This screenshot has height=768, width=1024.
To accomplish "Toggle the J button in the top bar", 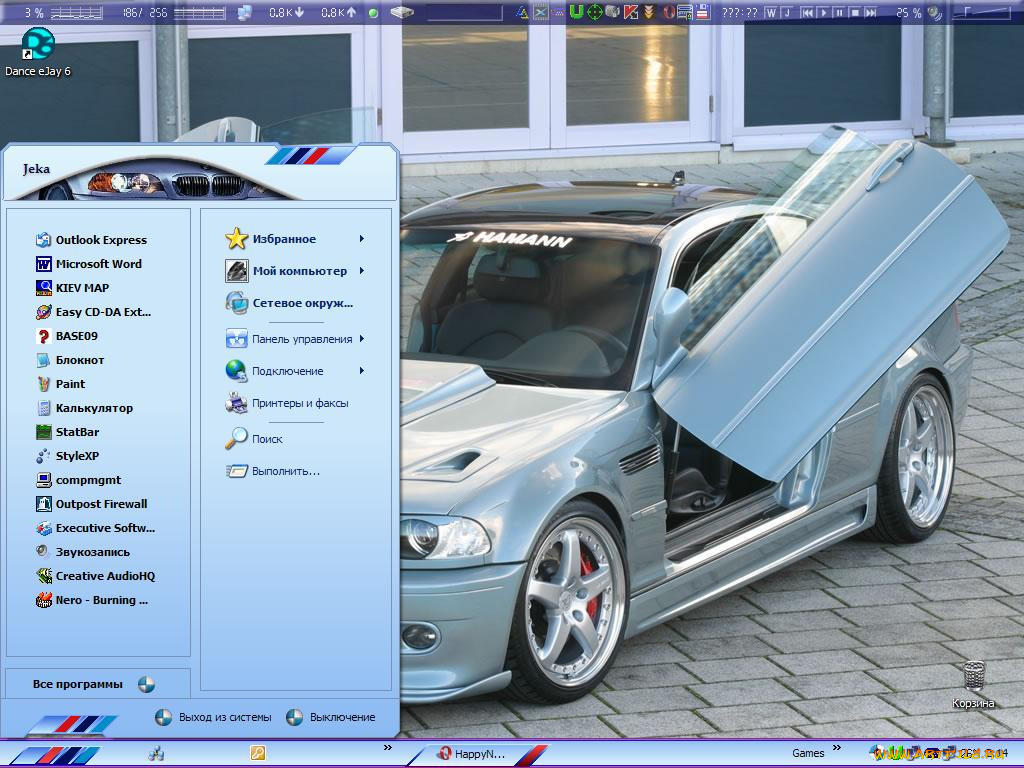I will tap(787, 12).
